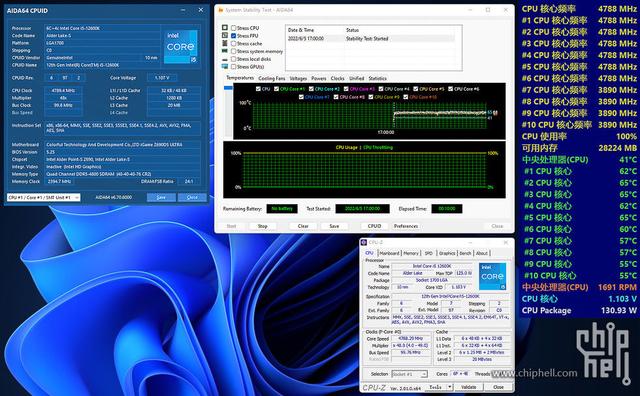
Task: Enable the Stress cache checkbox
Action: point(234,43)
